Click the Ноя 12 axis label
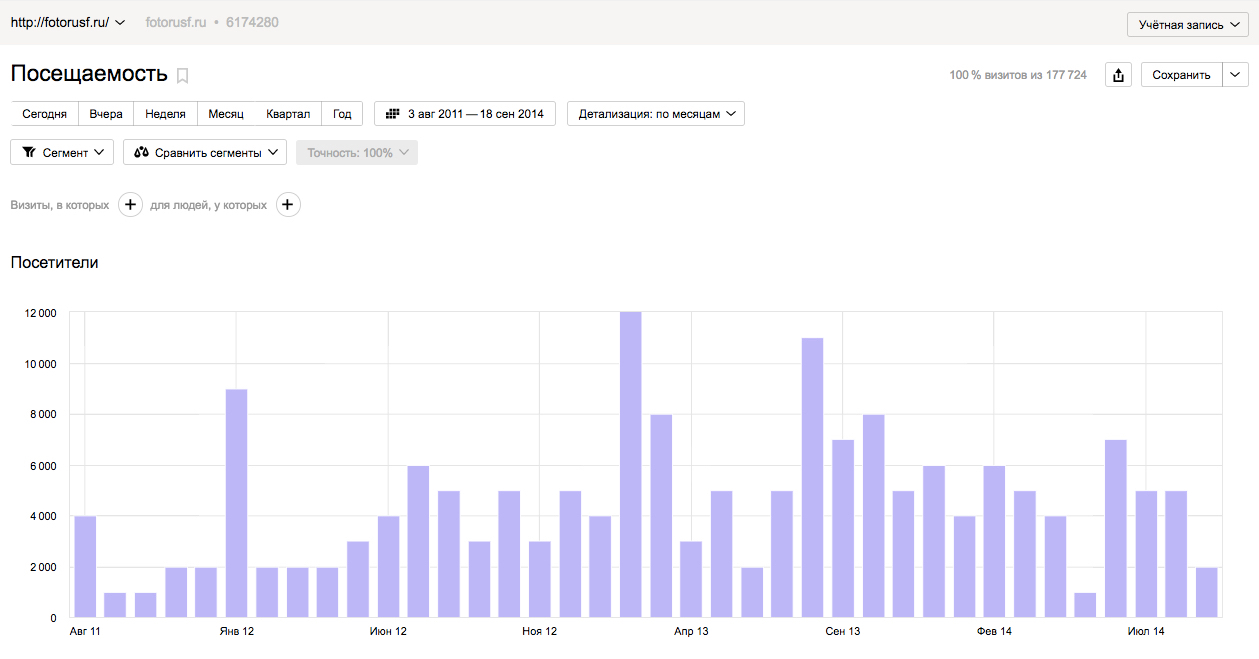This screenshot has height=659, width=1259. click(x=540, y=632)
